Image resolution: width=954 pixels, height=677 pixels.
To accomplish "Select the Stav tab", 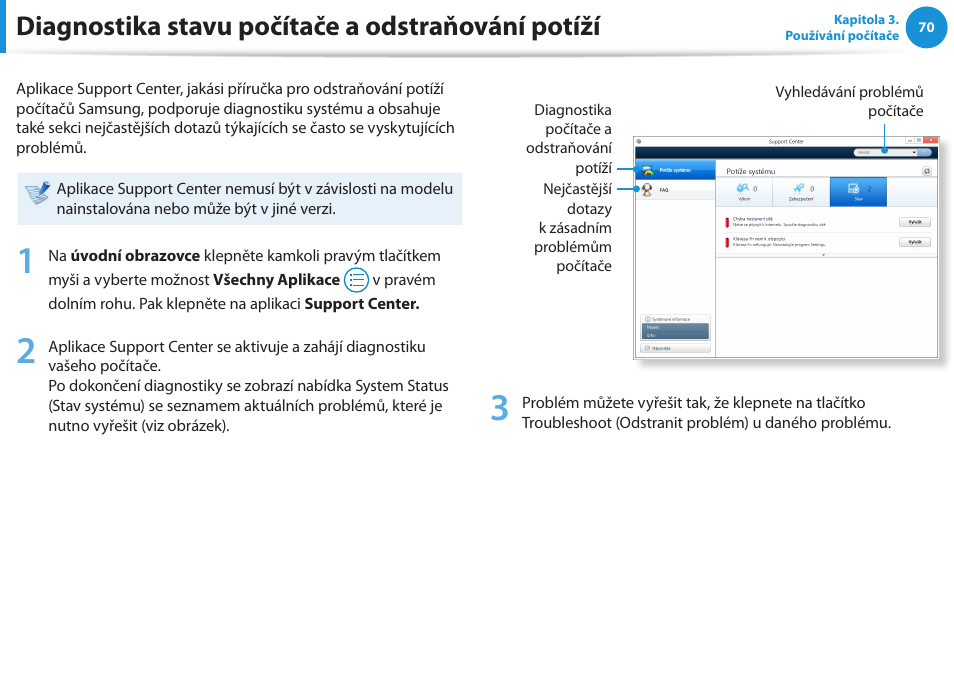I will 858,192.
